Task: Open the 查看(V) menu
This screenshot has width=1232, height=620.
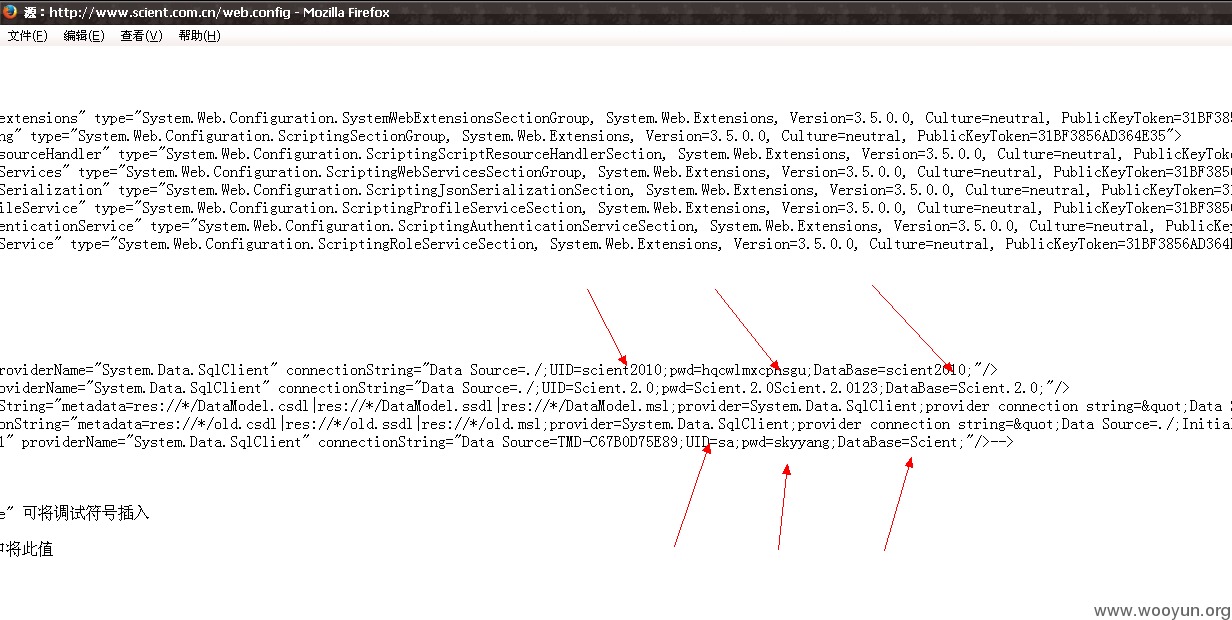Action: coord(141,36)
